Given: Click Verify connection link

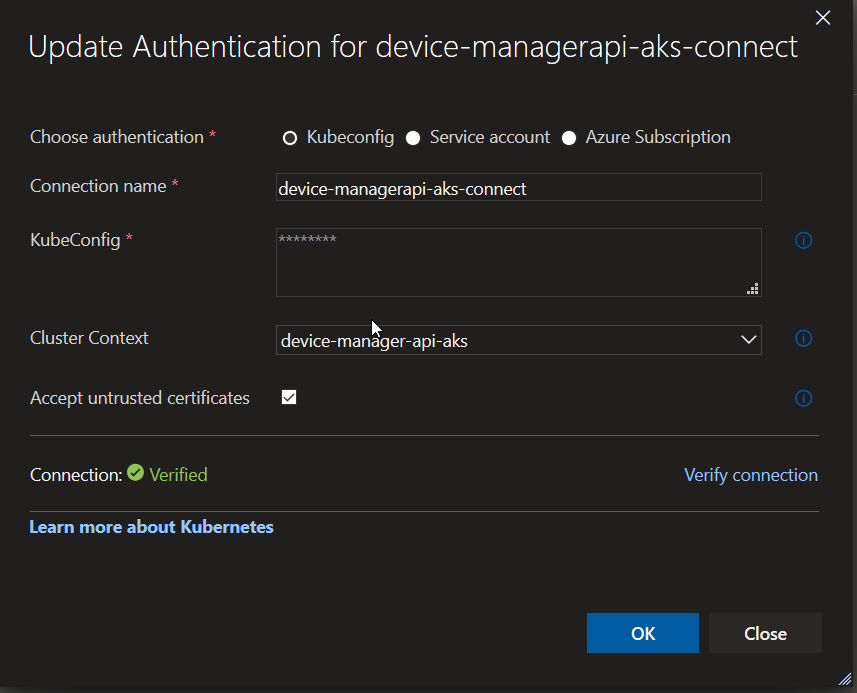Looking at the screenshot, I should pyautogui.click(x=750, y=475).
